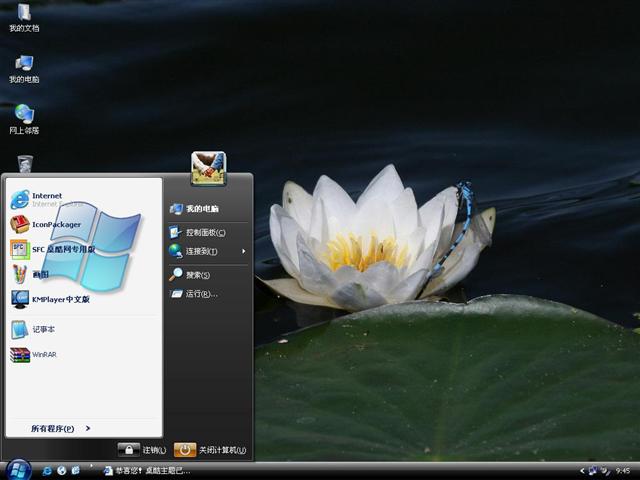640x480 pixels.
Task: Open SFC 桌酷网专用版 in the Start menu
Action: tap(53, 249)
